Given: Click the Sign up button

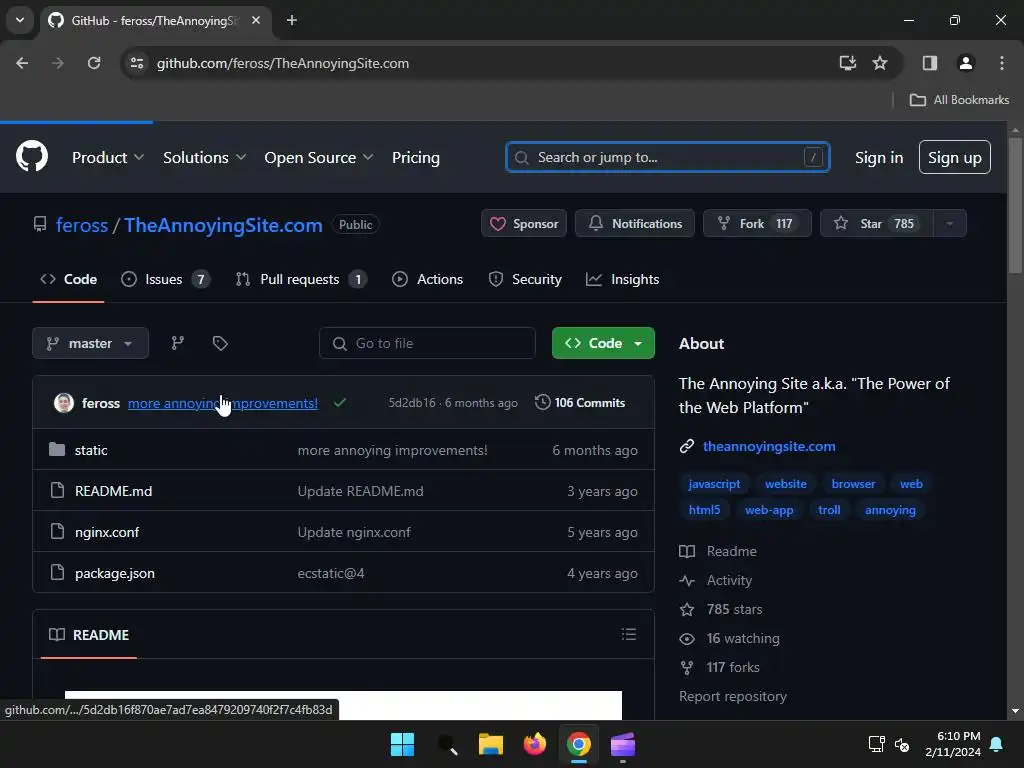Looking at the screenshot, I should pyautogui.click(x=954, y=157).
